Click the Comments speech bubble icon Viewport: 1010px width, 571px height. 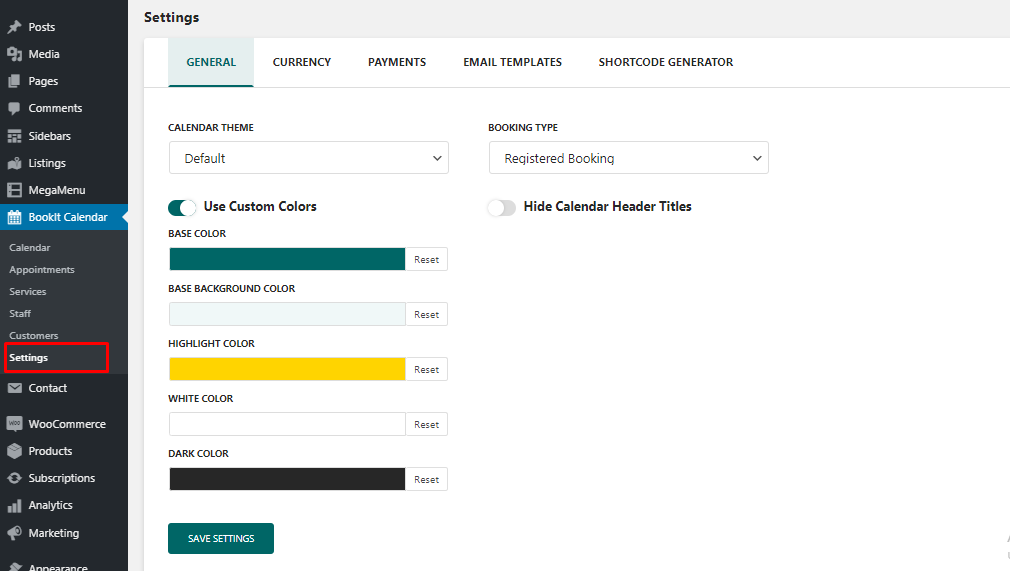click(x=14, y=108)
